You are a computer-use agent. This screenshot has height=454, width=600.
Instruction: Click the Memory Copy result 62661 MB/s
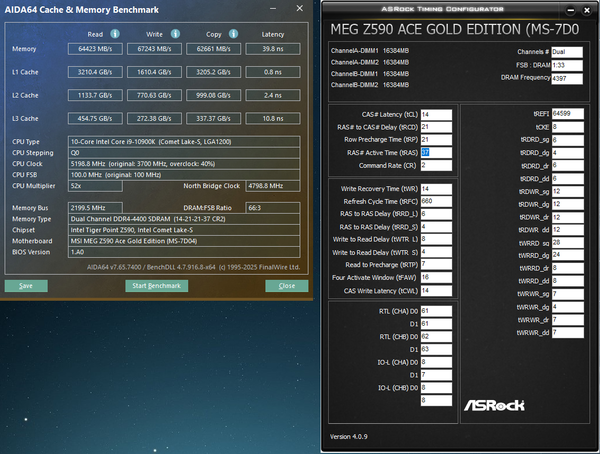pyautogui.click(x=214, y=49)
